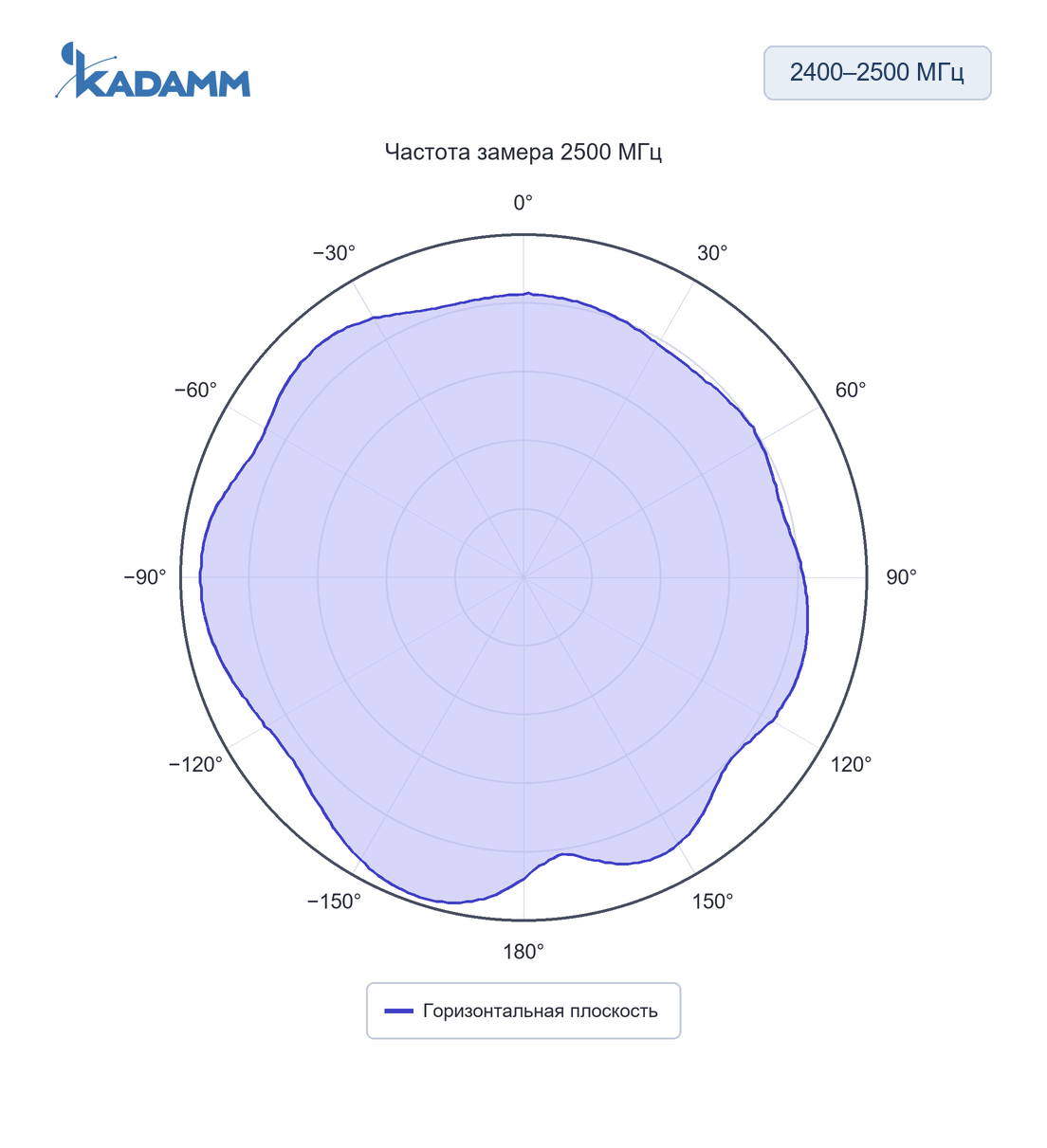Click the 0° angle label
The height and width of the screenshot is (1148, 1047).
[x=523, y=203]
